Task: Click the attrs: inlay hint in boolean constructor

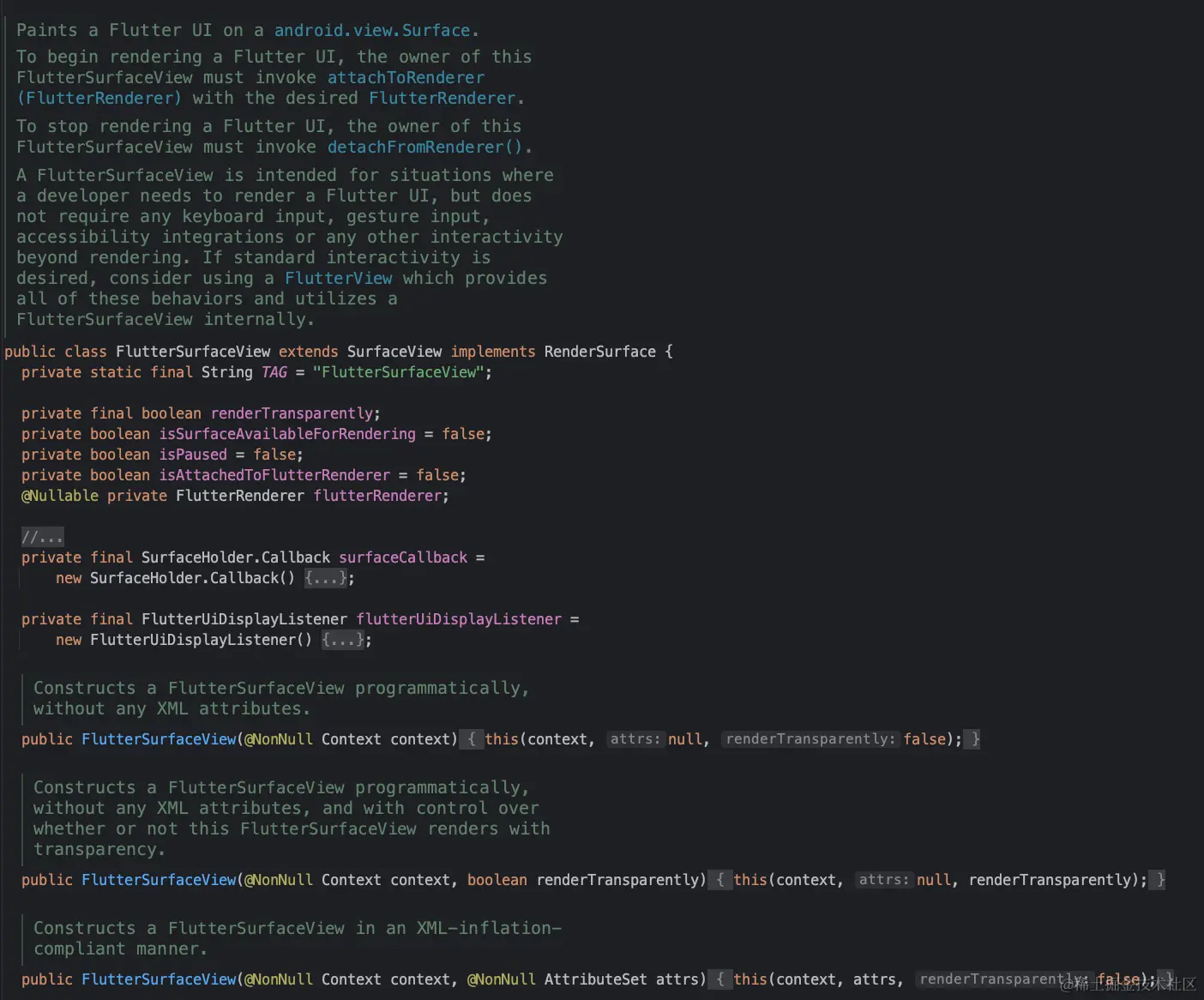Action: pyautogui.click(x=884, y=880)
